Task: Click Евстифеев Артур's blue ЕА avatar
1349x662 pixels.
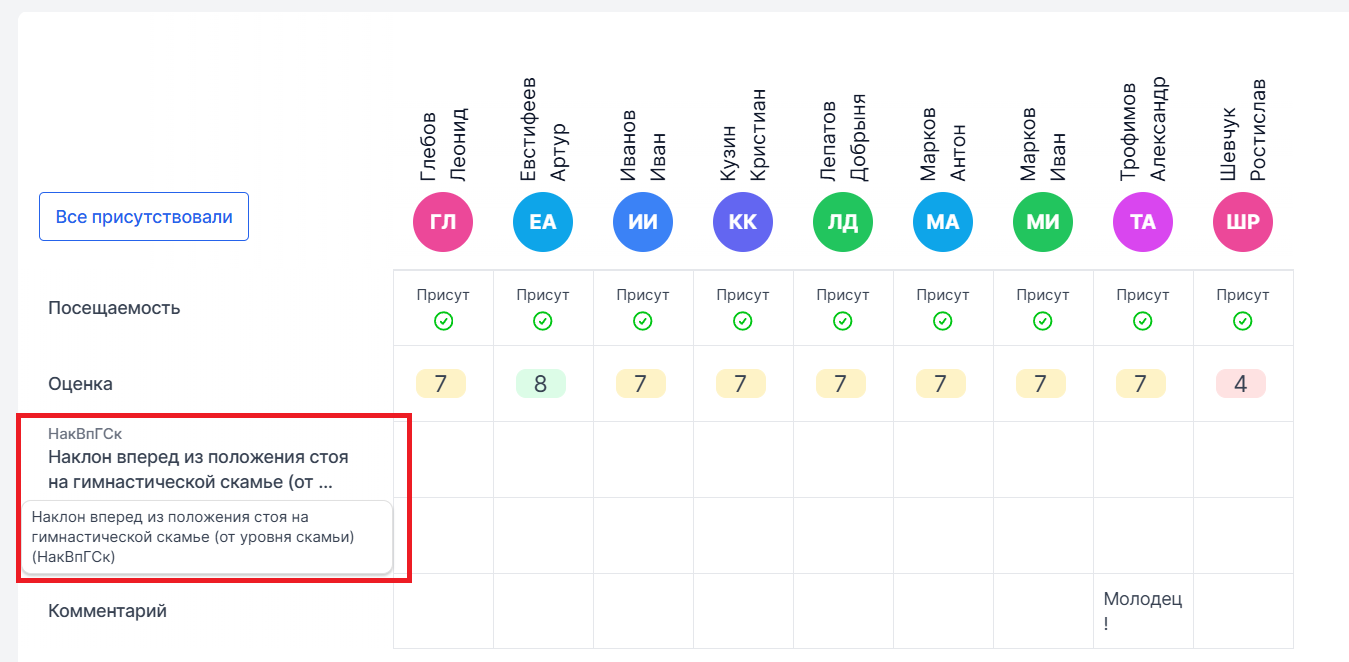Action: click(x=542, y=222)
